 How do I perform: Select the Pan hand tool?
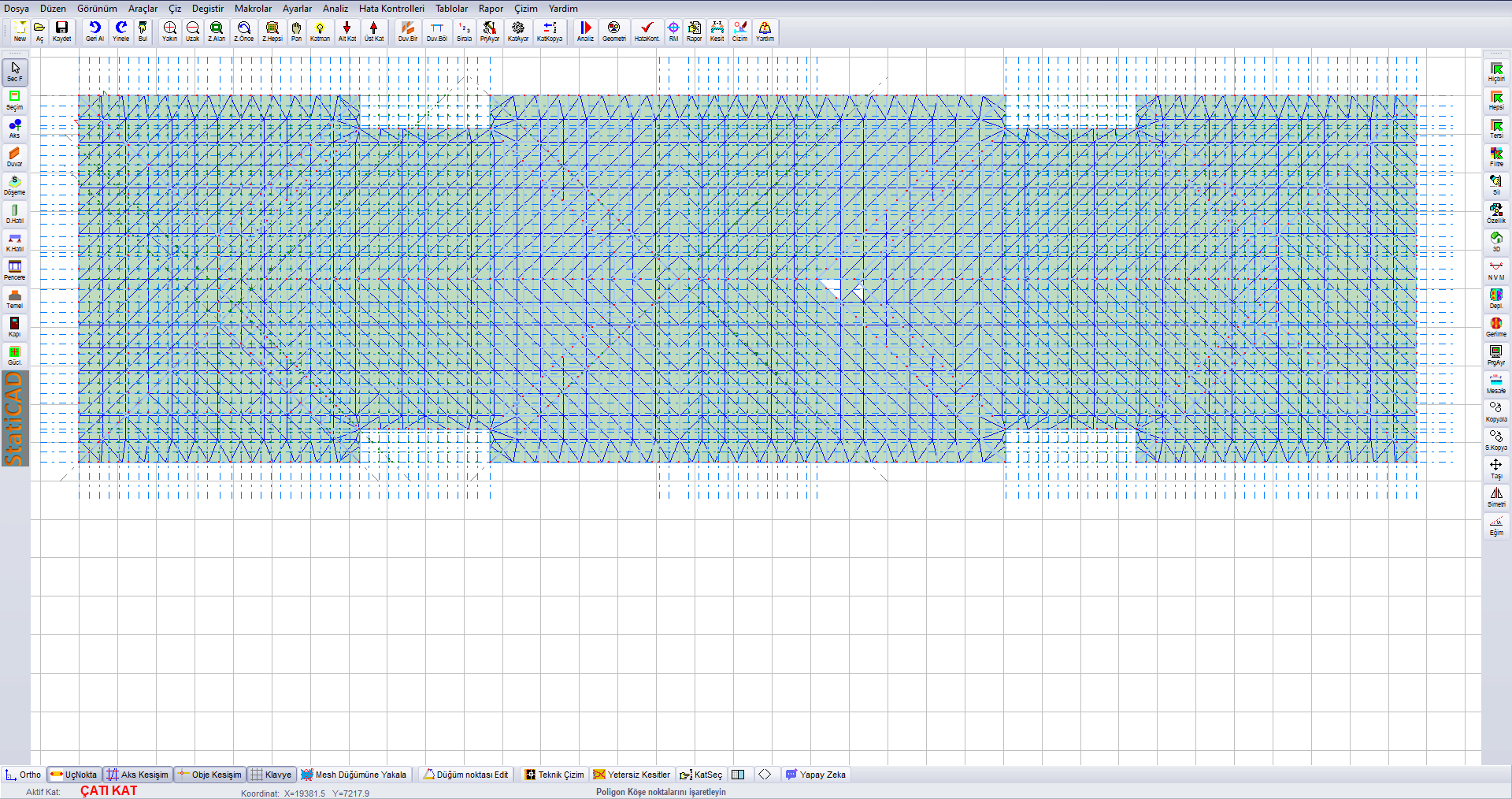pos(296,32)
